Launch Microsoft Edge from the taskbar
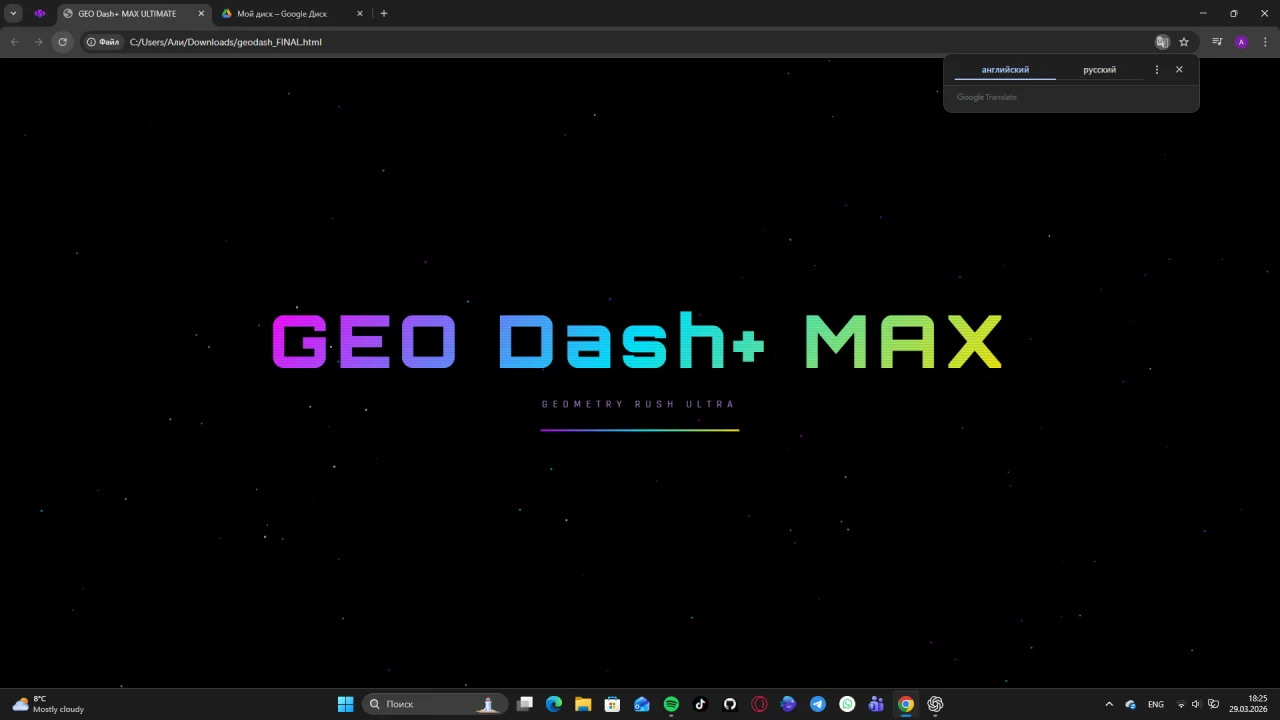Viewport: 1280px width, 720px height. coord(554,704)
